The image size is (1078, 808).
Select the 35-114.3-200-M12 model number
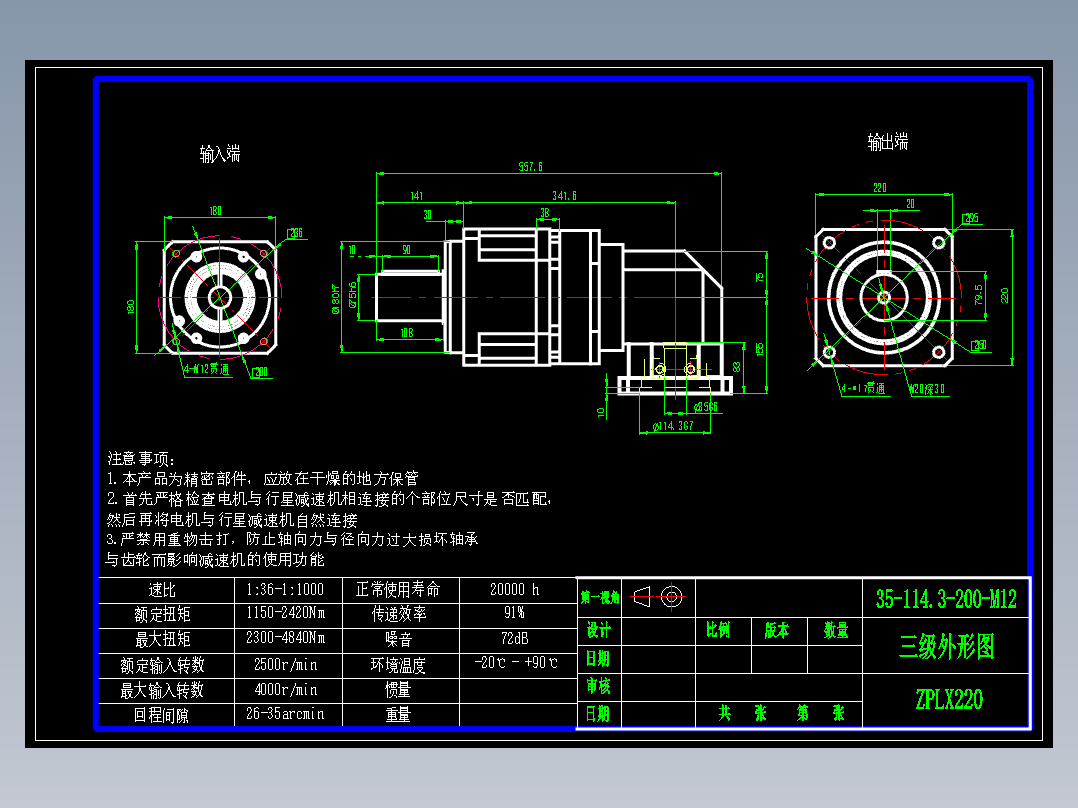point(947,599)
